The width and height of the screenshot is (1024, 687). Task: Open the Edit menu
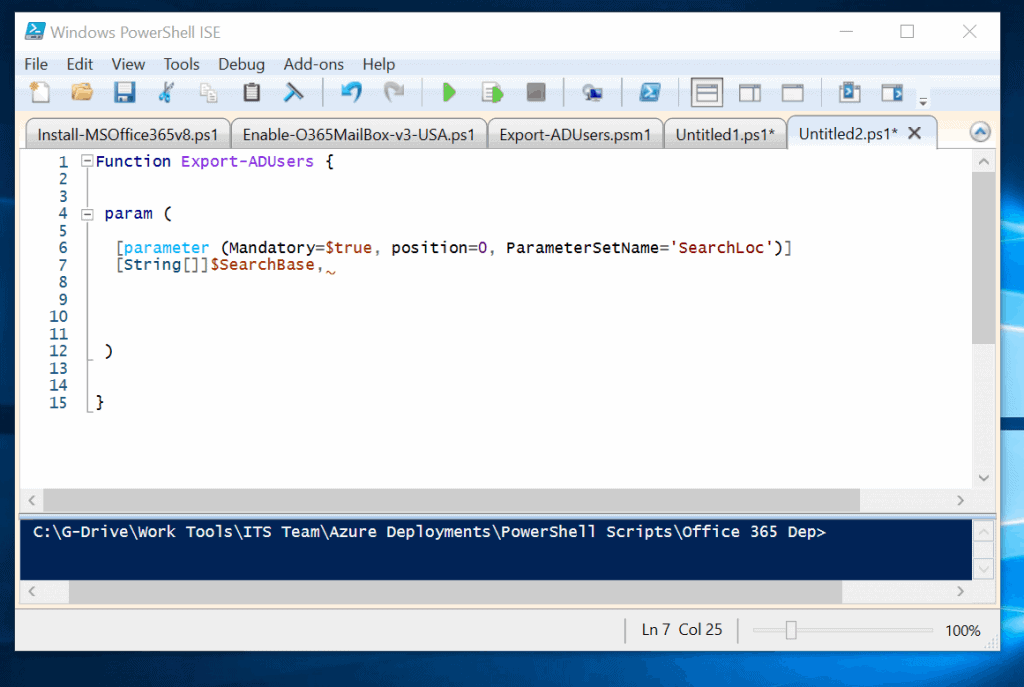pos(80,64)
